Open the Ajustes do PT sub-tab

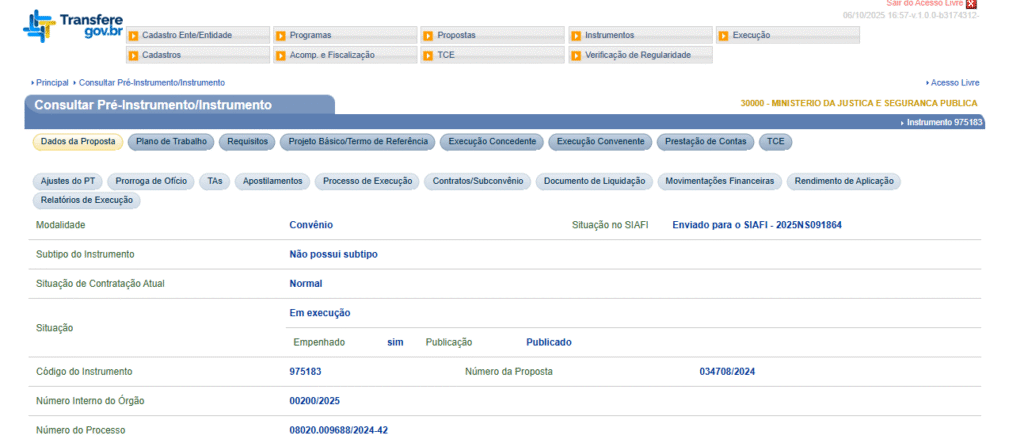[68, 182]
